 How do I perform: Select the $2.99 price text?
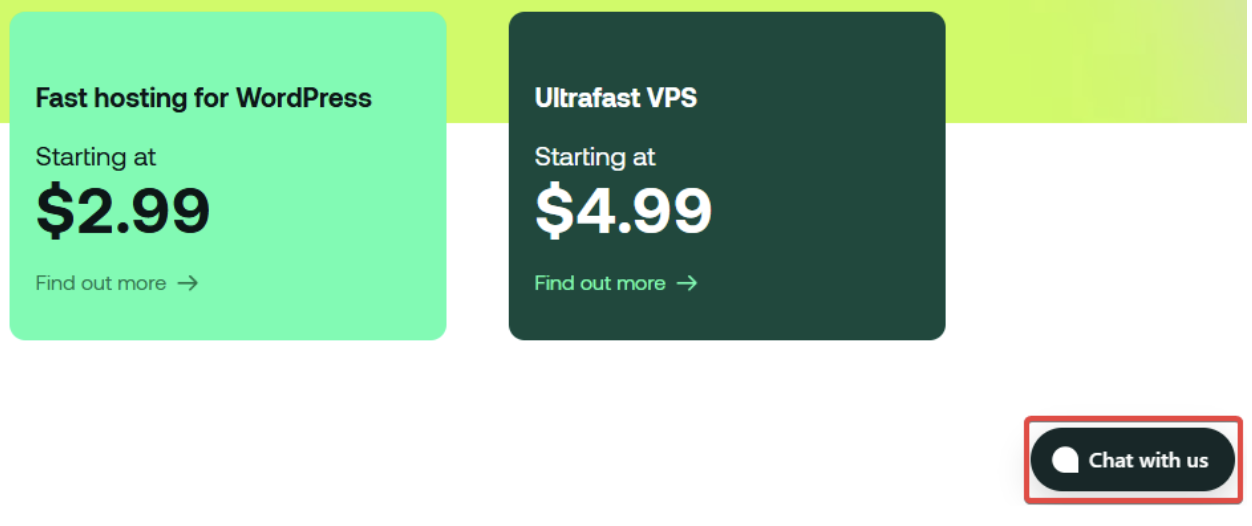(123, 210)
